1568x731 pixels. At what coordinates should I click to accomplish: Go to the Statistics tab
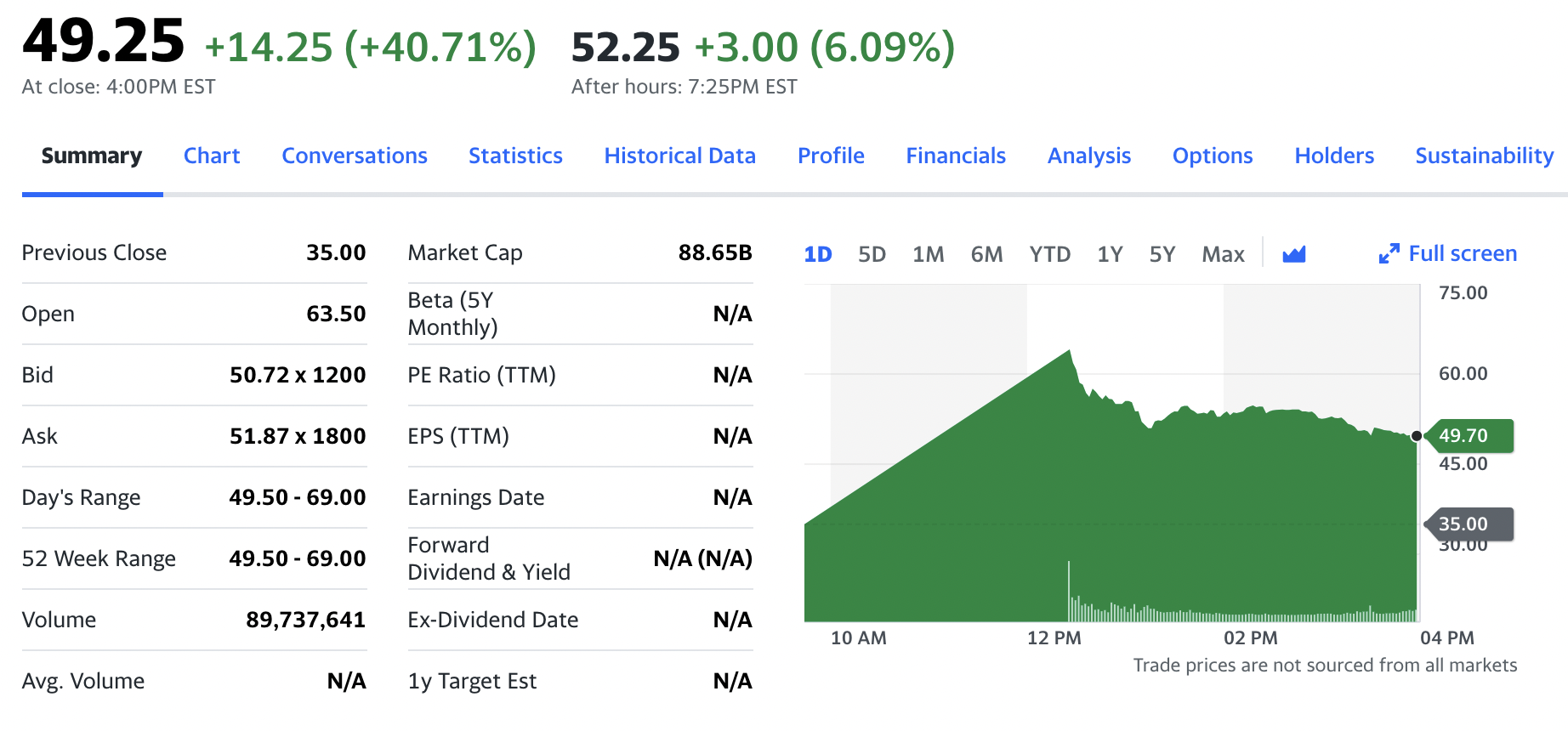(x=515, y=156)
